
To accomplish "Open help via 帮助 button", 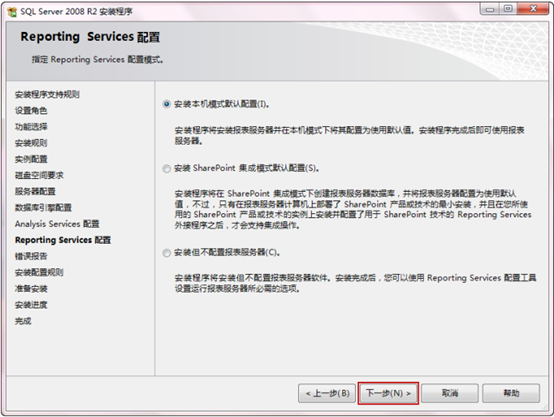I will click(511, 393).
